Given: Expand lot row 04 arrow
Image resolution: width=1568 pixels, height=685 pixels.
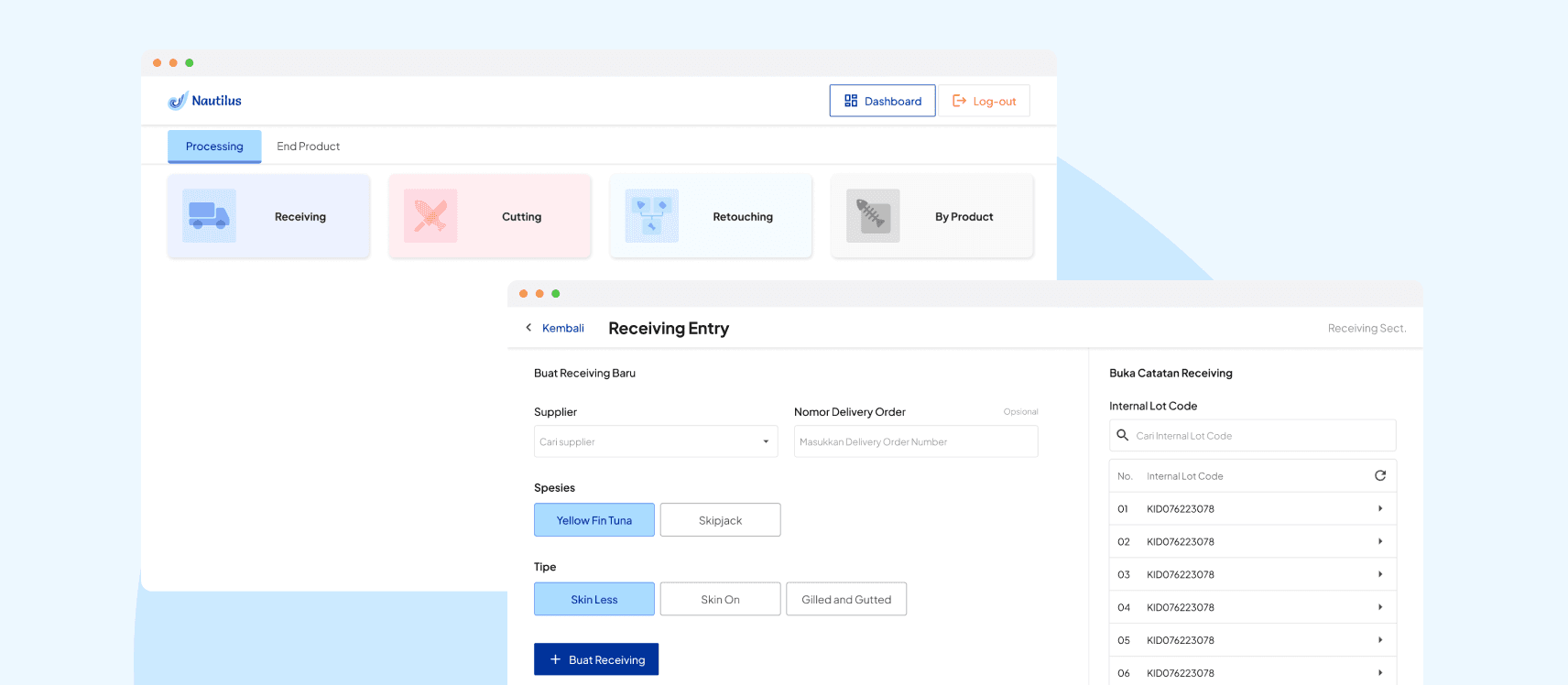Looking at the screenshot, I should coord(1380,607).
